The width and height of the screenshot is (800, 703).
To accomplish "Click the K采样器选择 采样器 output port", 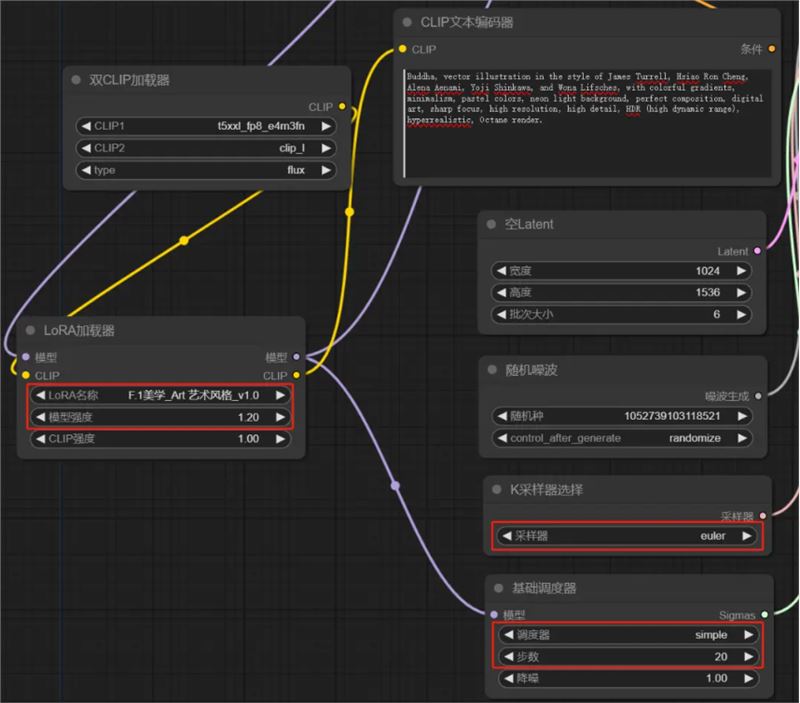I will click(762, 515).
